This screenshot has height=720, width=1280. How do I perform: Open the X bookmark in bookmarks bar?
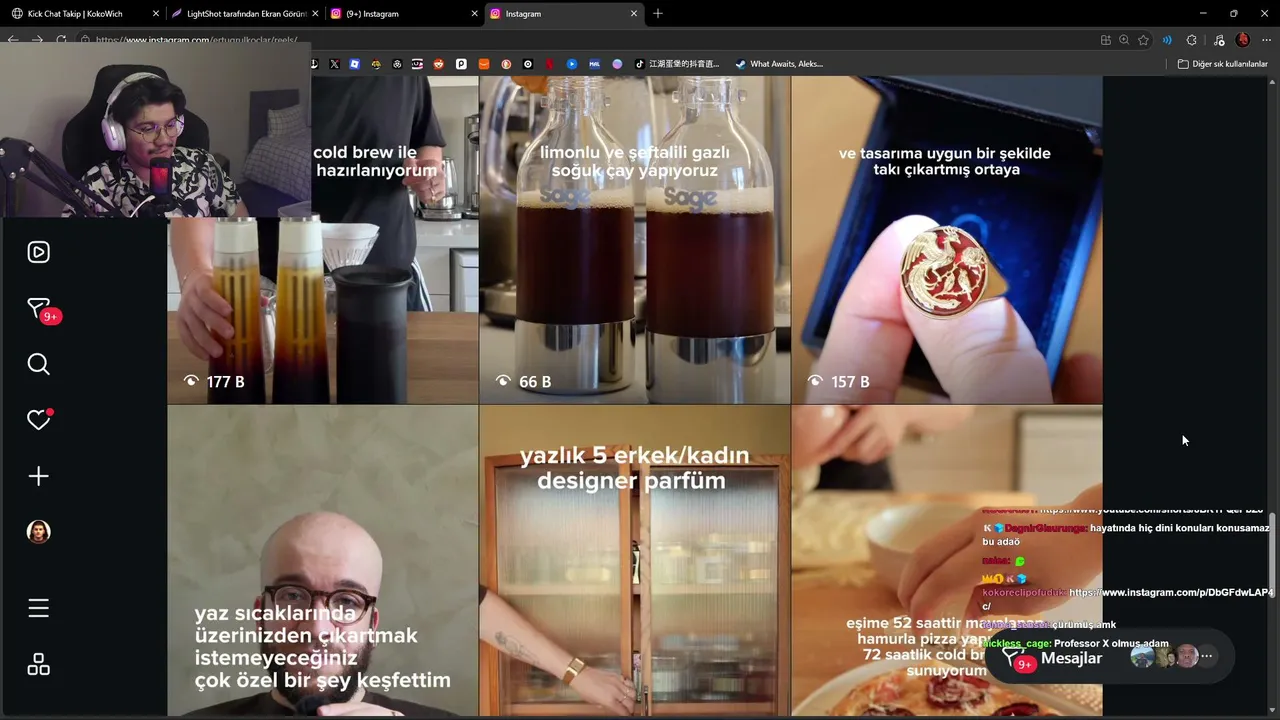(x=334, y=64)
